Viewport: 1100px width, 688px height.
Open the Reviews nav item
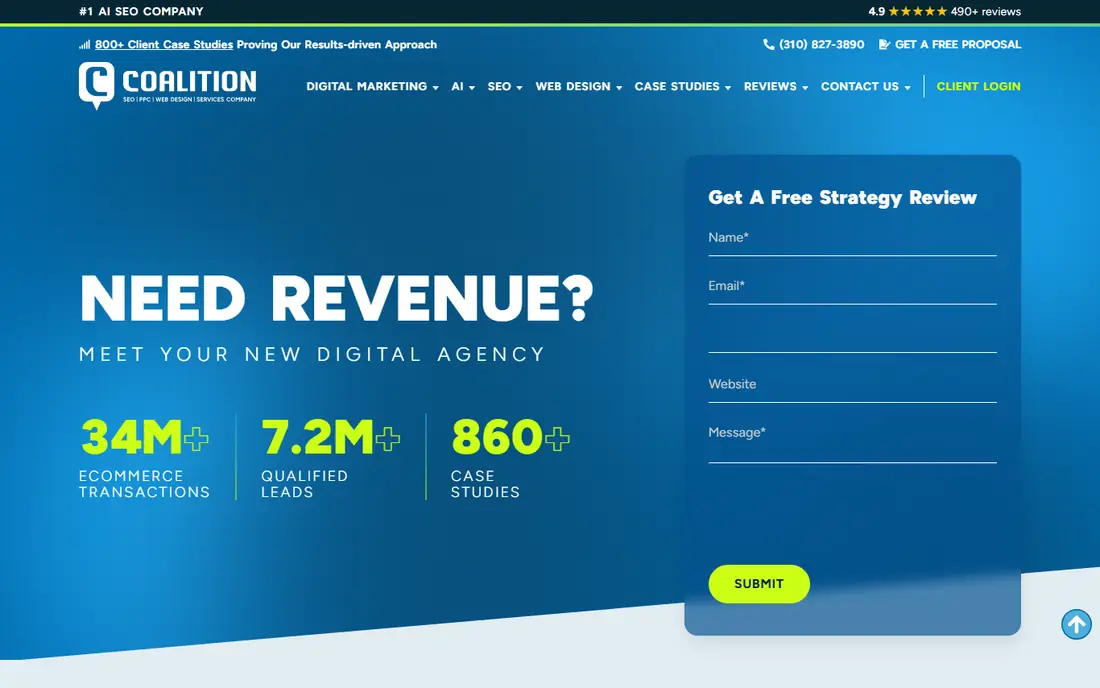point(770,86)
